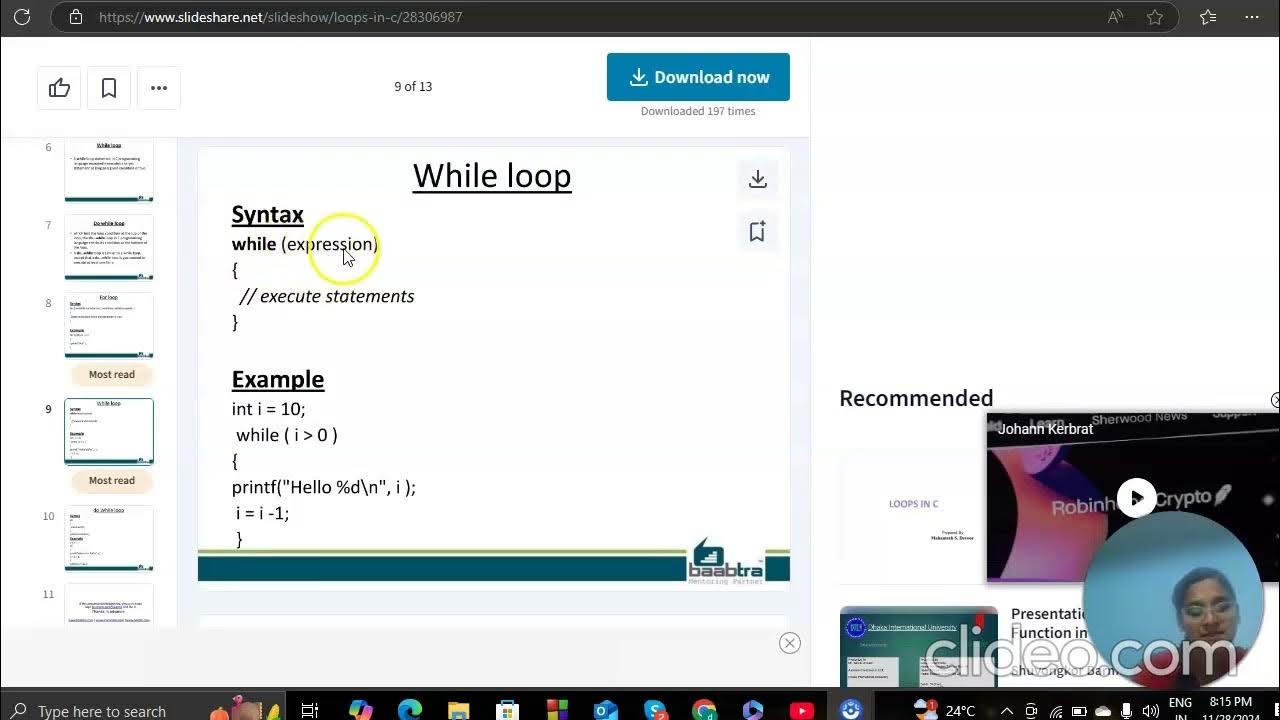Open slide 11 thumbnail
1280x720 pixels.
click(x=109, y=606)
